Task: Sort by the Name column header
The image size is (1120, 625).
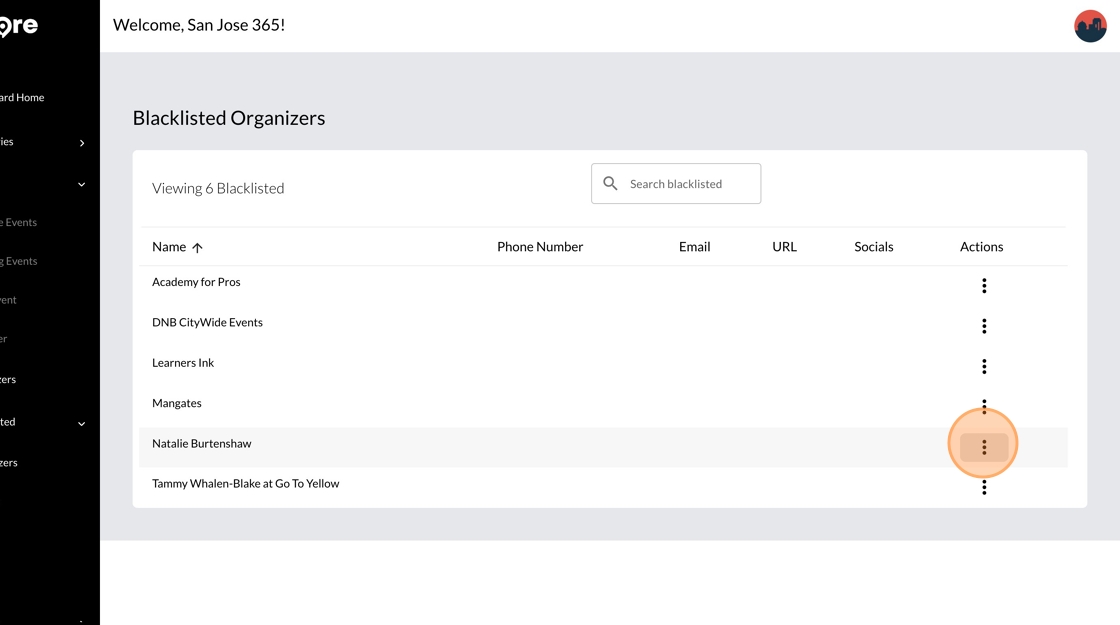Action: pyautogui.click(x=169, y=247)
